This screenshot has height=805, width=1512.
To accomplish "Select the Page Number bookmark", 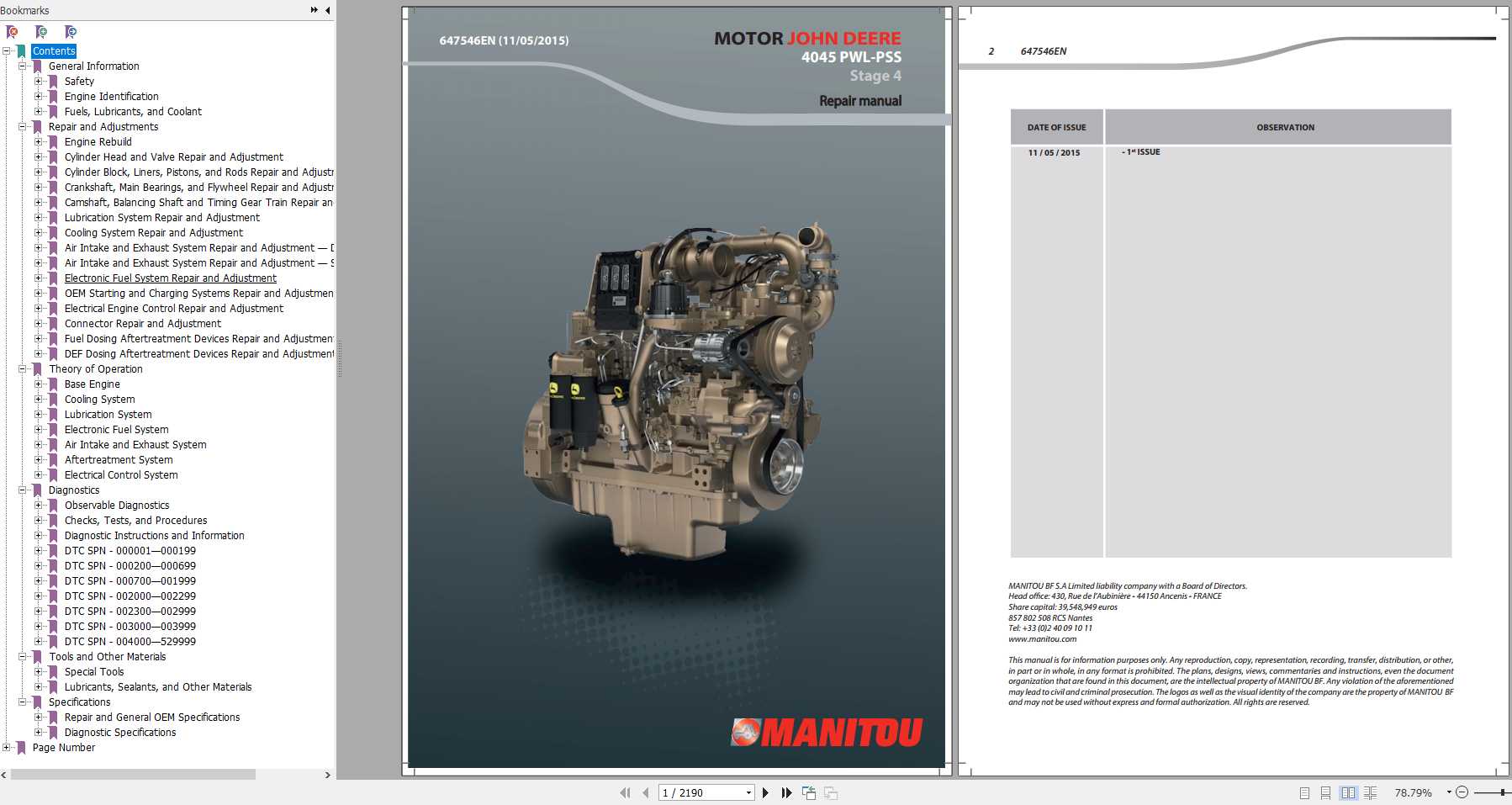I will [64, 748].
